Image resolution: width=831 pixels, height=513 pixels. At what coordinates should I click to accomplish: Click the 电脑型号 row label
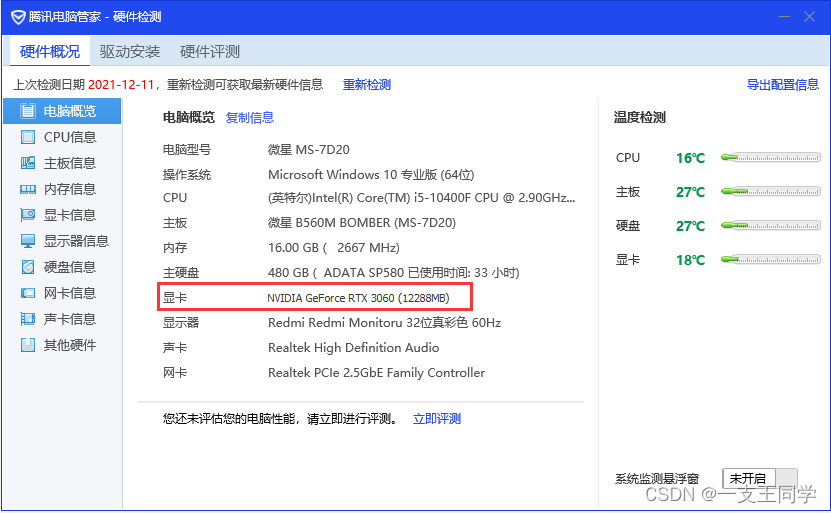click(x=187, y=149)
